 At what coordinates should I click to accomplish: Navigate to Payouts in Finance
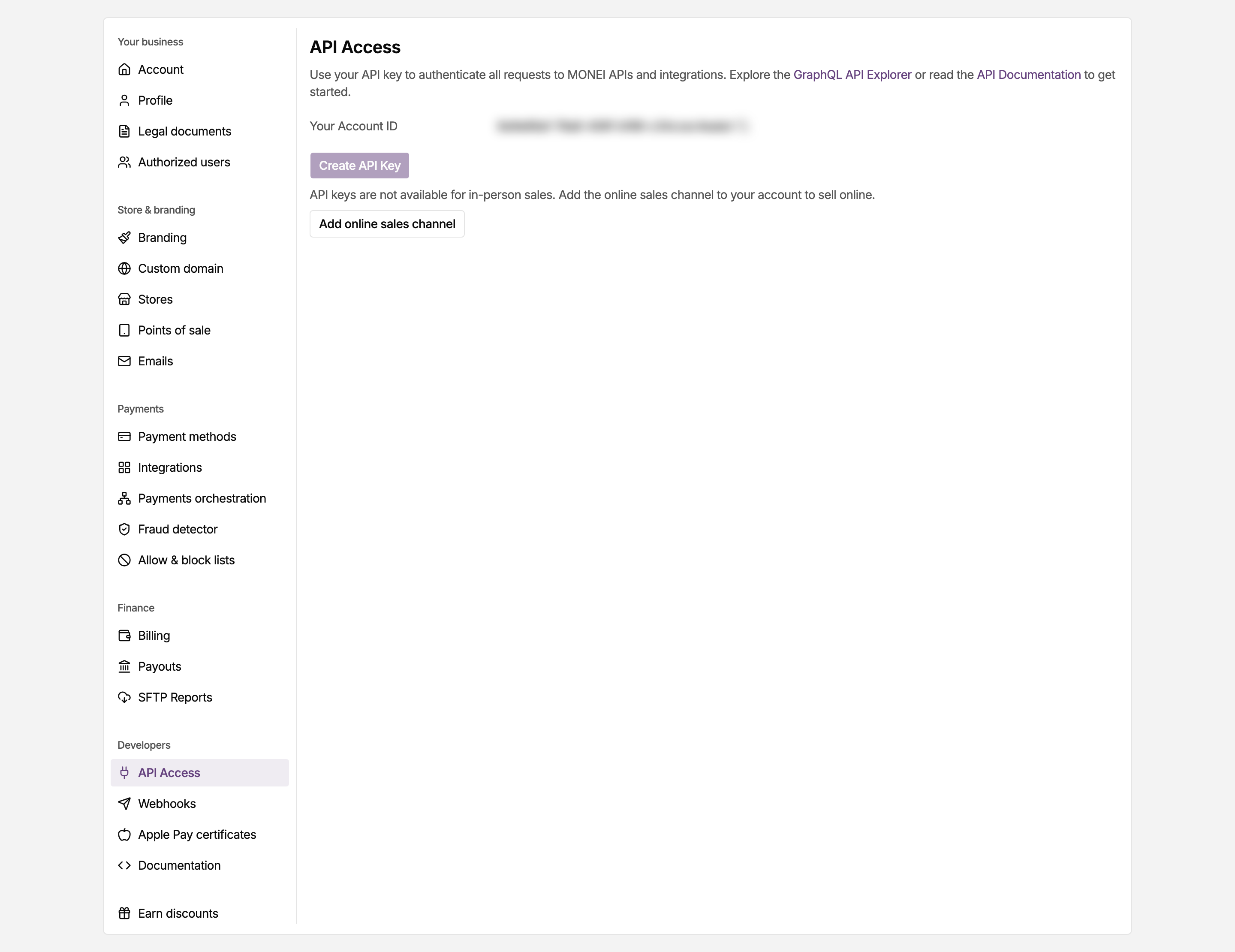[199, 666]
